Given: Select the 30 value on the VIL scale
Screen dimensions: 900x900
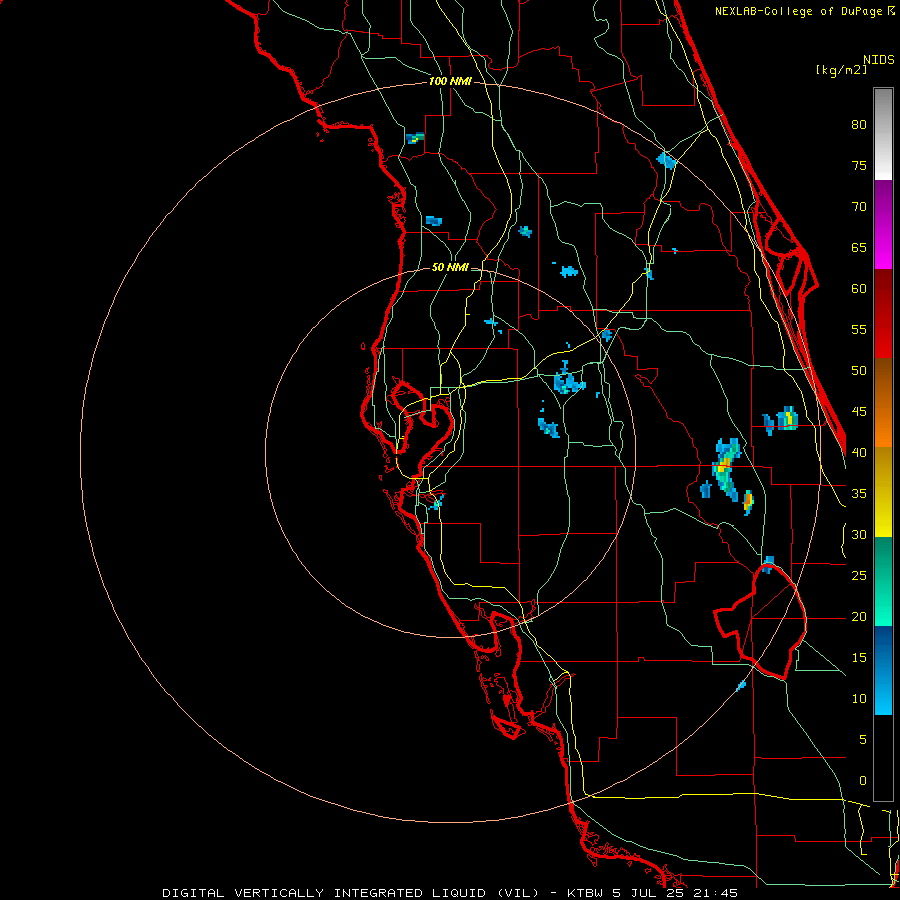Looking at the screenshot, I should (x=859, y=535).
